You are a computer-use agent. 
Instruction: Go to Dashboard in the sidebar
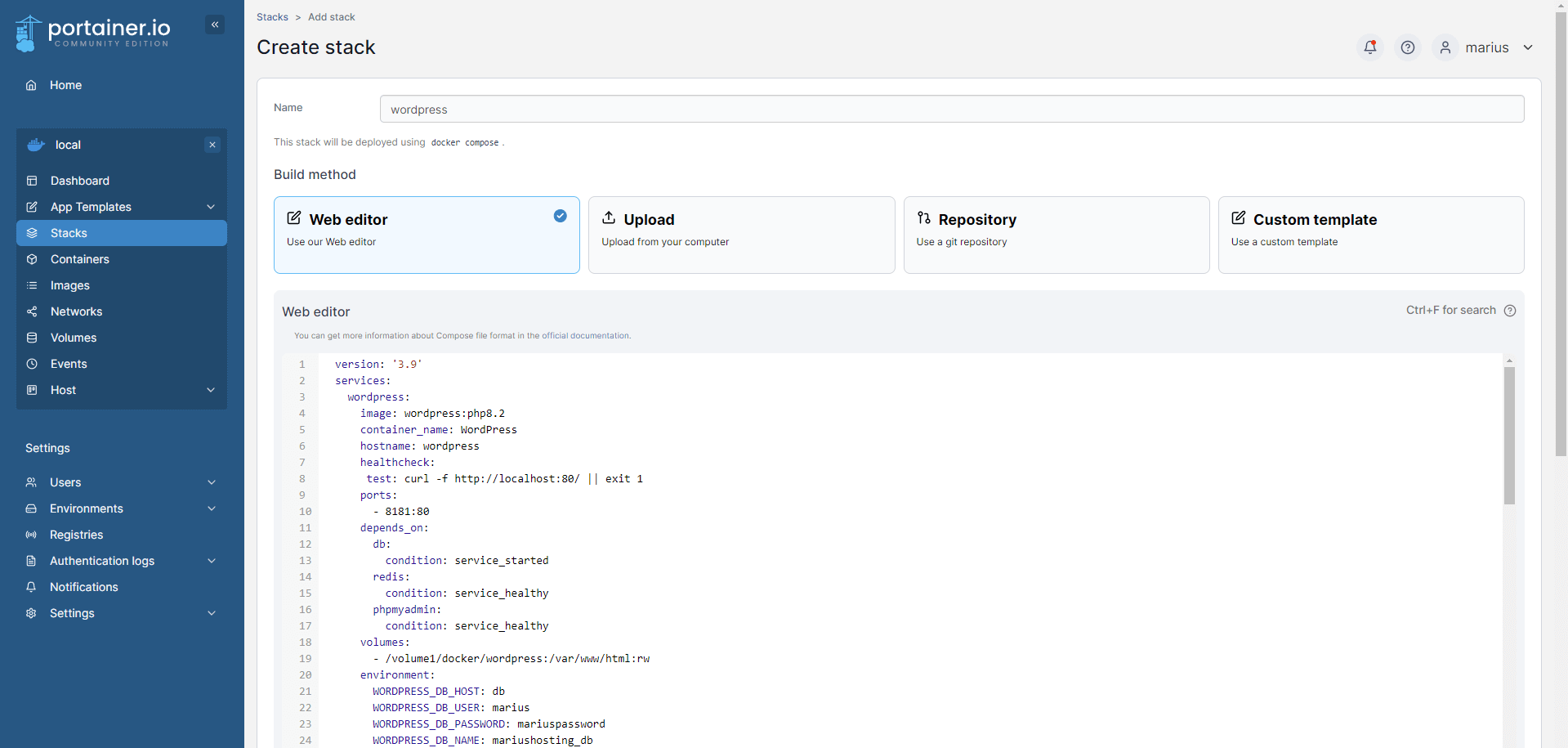pyautogui.click(x=122, y=181)
